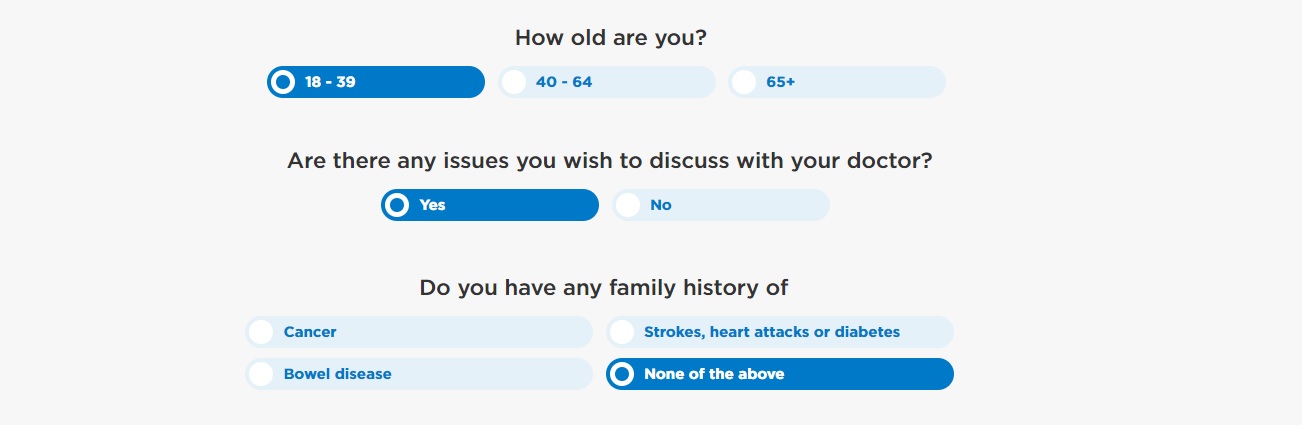Pick the 65+ age option
This screenshot has height=425, width=1302.
coord(837,82)
